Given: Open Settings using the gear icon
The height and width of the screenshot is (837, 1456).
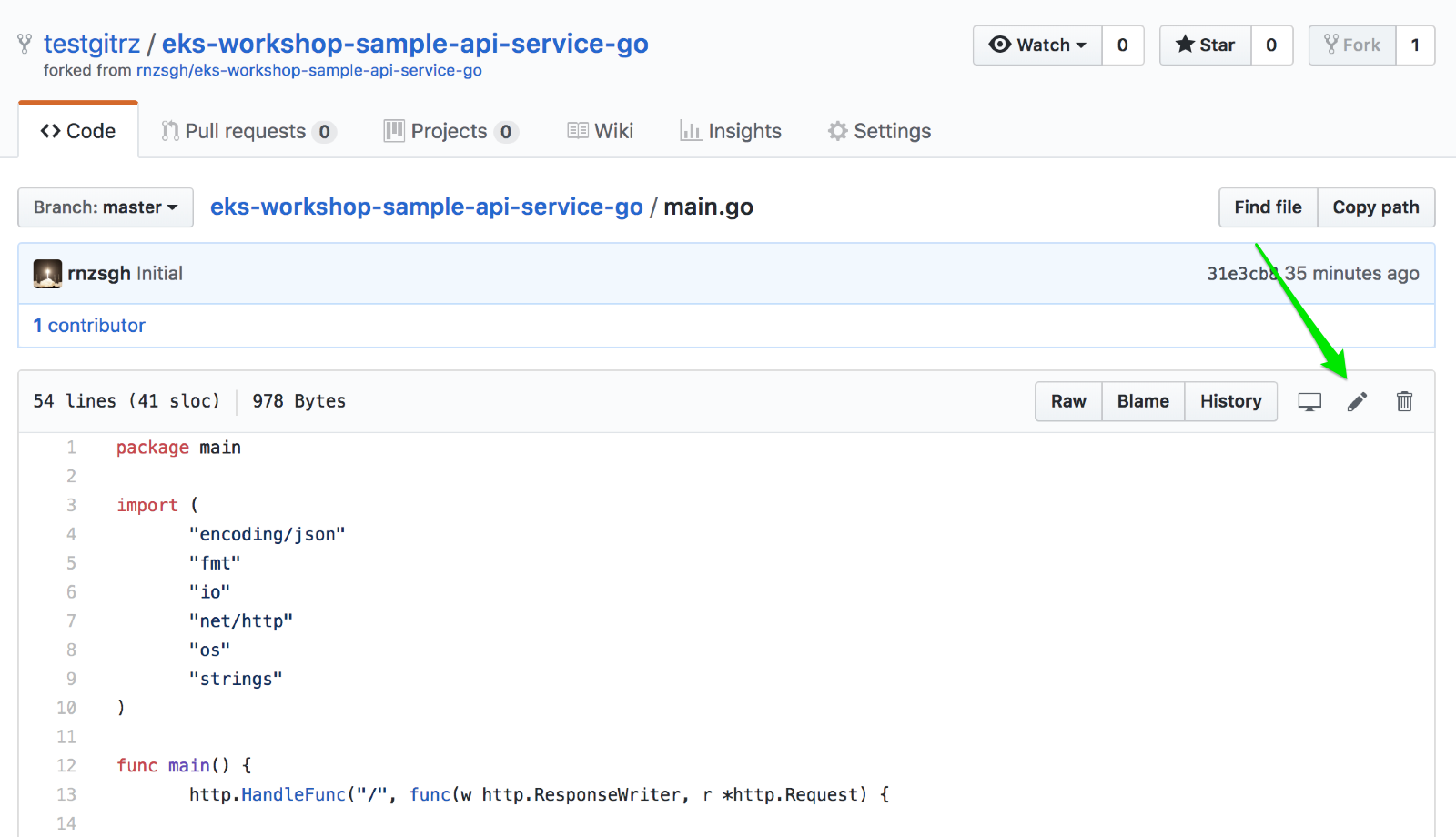Looking at the screenshot, I should point(836,131).
